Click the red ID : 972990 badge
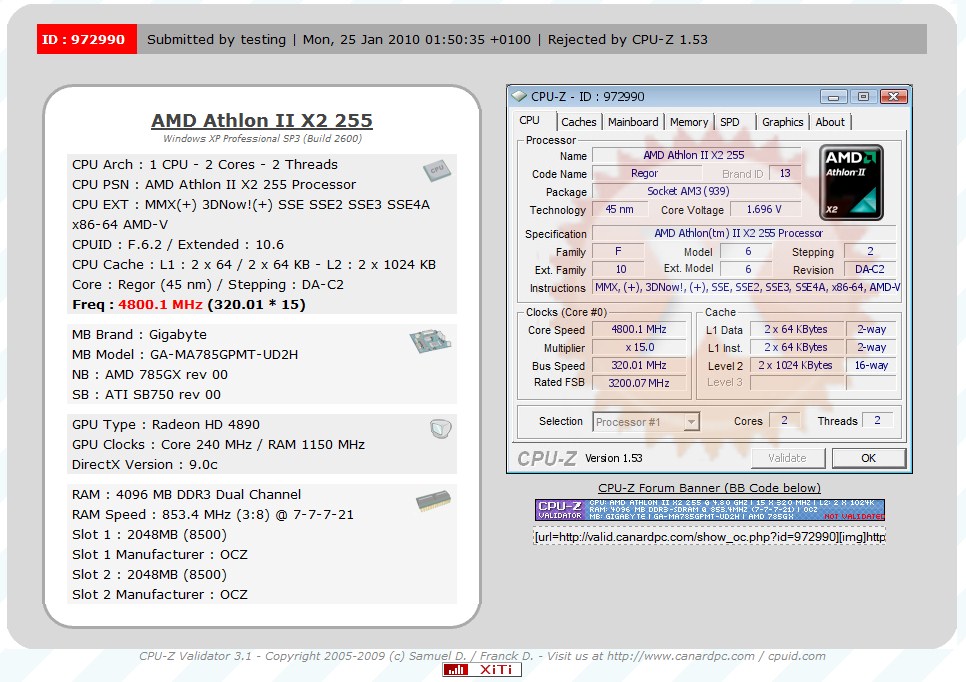Viewport: 966px width, 682px height. coord(87,39)
